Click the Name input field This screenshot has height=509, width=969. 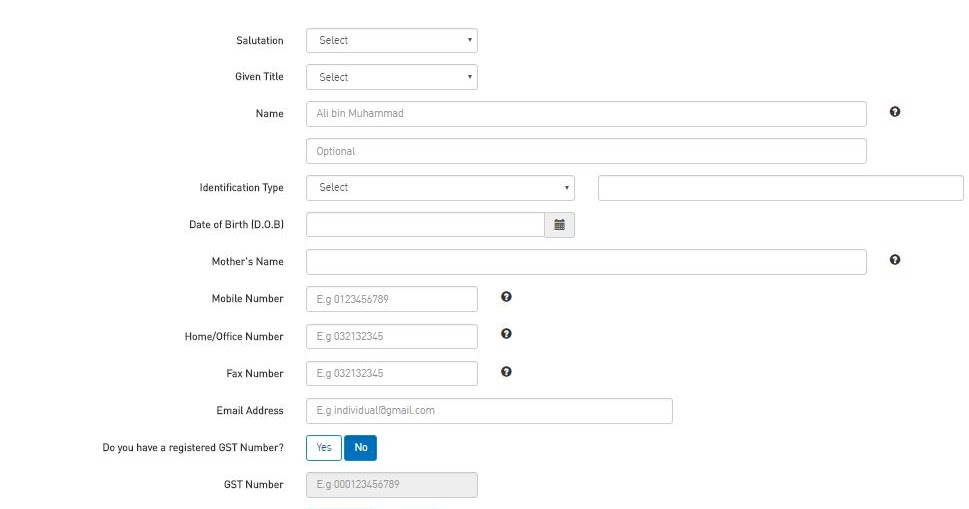coord(586,114)
